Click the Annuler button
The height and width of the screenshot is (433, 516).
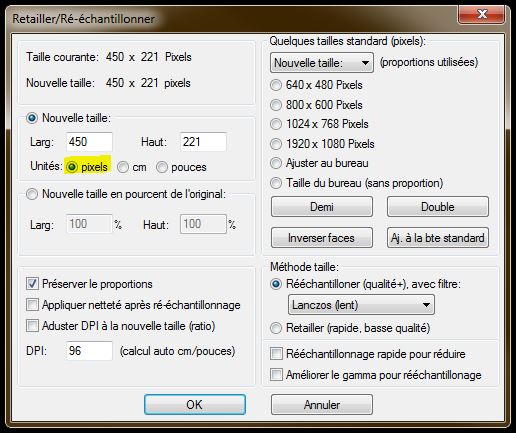click(322, 405)
